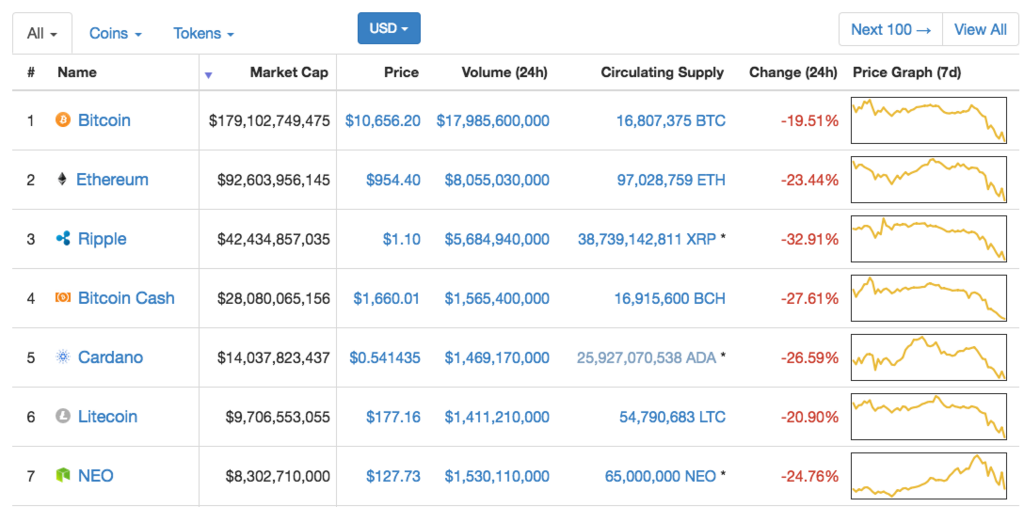Sort by the # column header
This screenshot has height=507, width=1024.
[31, 73]
